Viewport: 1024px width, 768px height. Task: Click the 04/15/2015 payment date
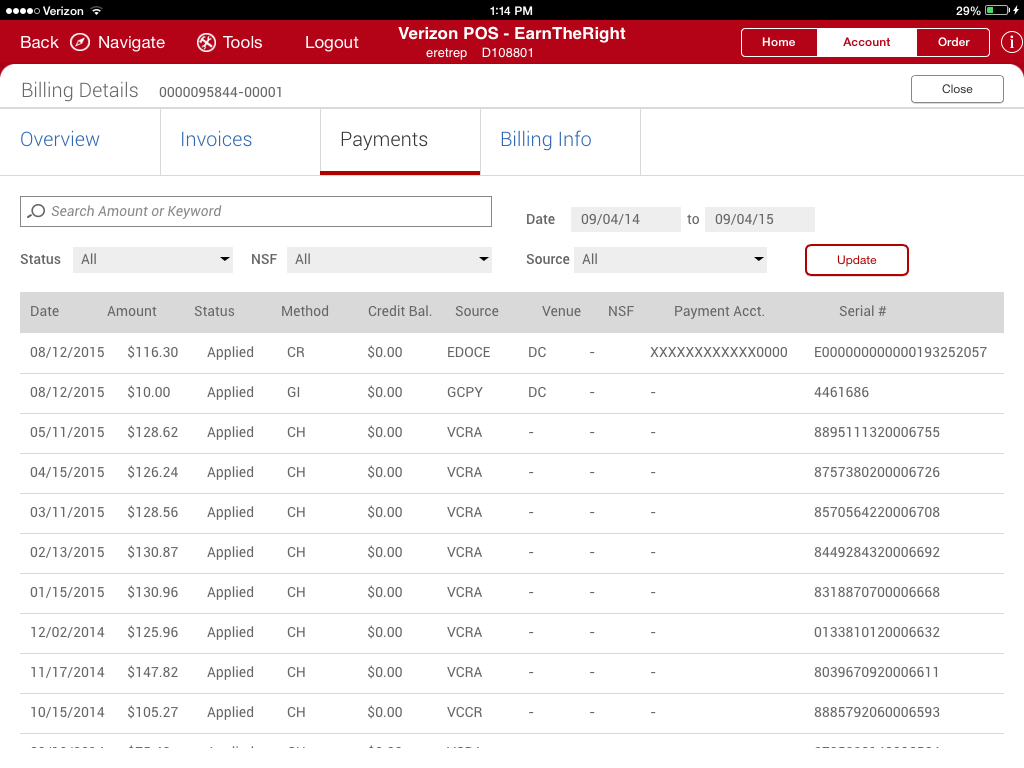[x=67, y=472]
